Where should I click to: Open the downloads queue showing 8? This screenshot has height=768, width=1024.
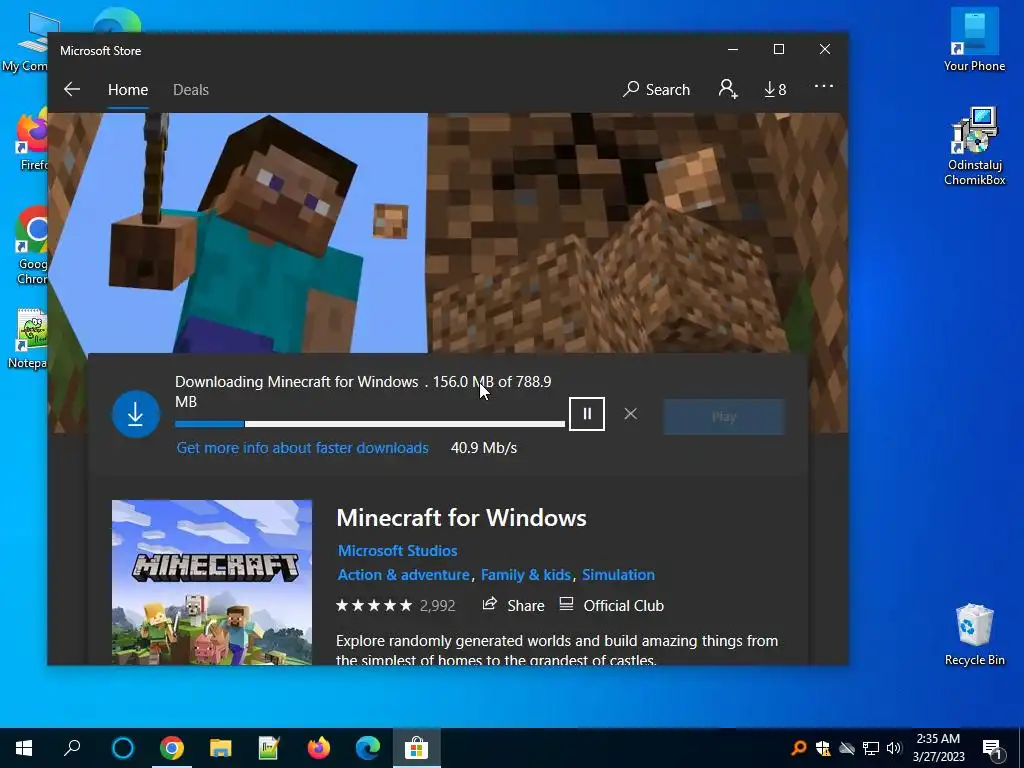pyautogui.click(x=775, y=89)
